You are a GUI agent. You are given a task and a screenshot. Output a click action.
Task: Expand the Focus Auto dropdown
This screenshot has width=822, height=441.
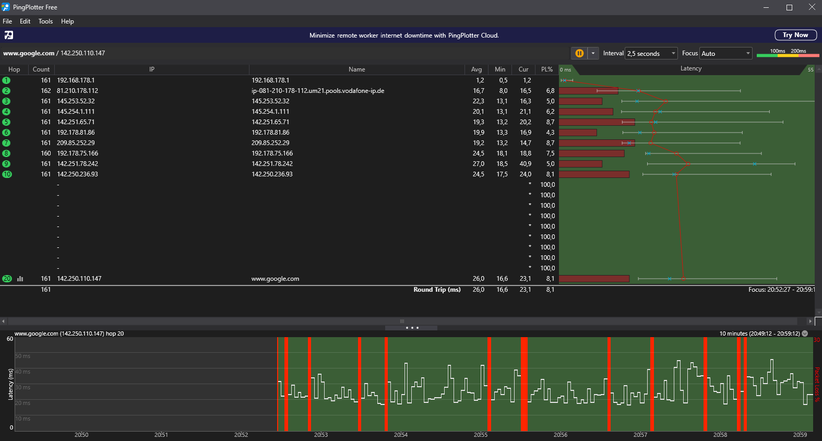(x=725, y=53)
